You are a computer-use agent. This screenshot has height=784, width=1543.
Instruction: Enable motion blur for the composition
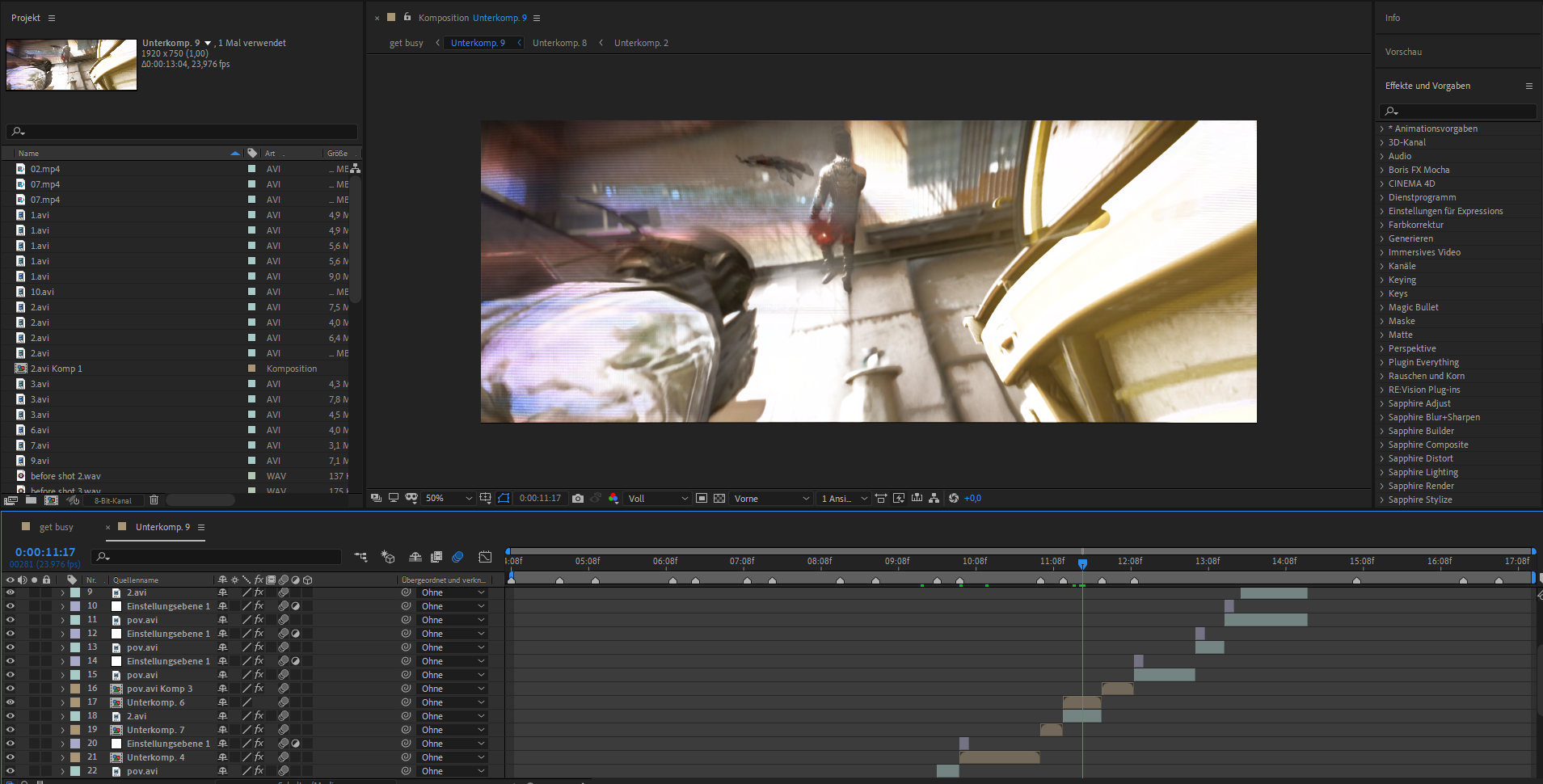(457, 557)
